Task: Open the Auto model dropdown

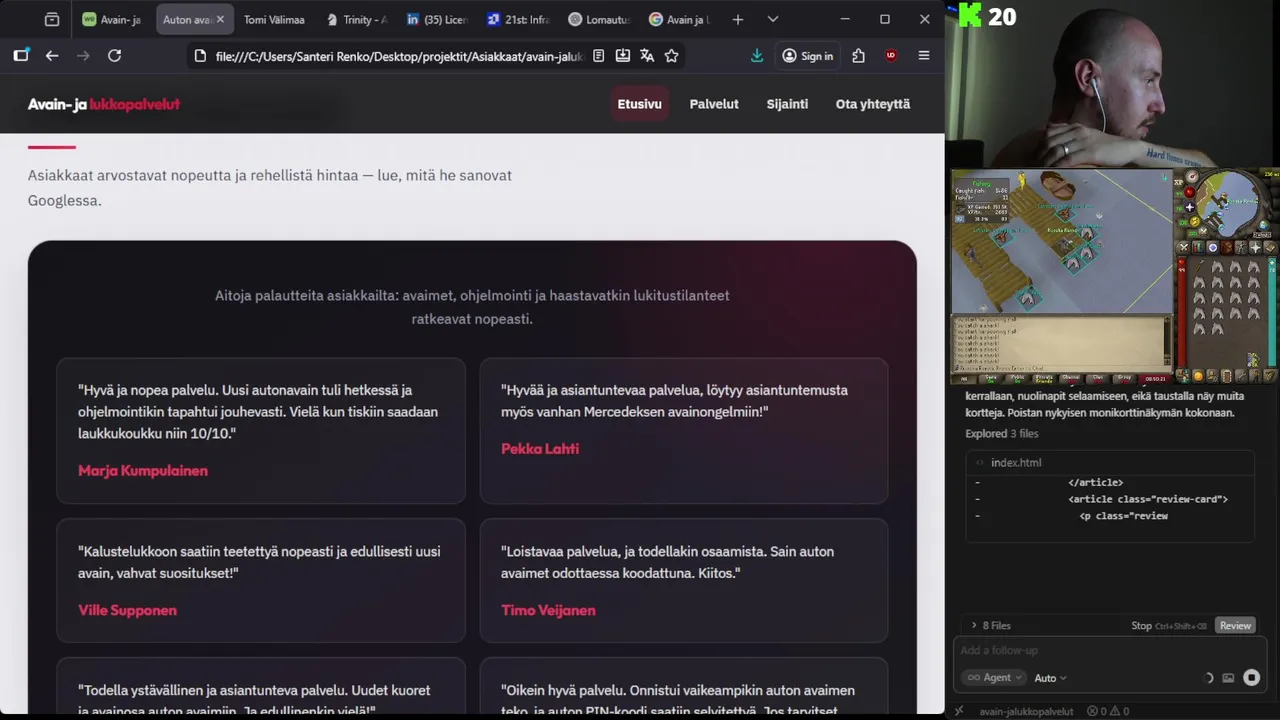Action: (x=1050, y=678)
